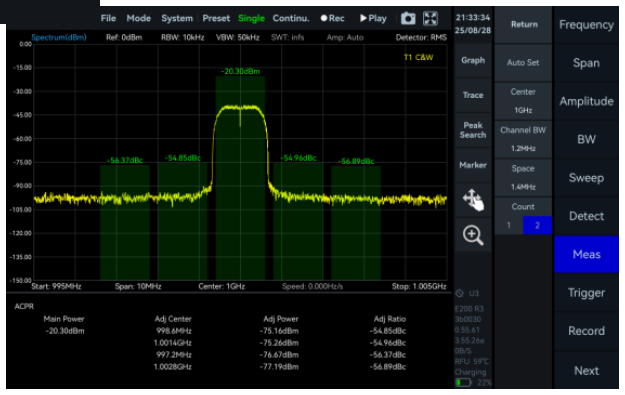Open the Sweep tab
The width and height of the screenshot is (625, 395).
[x=586, y=178]
